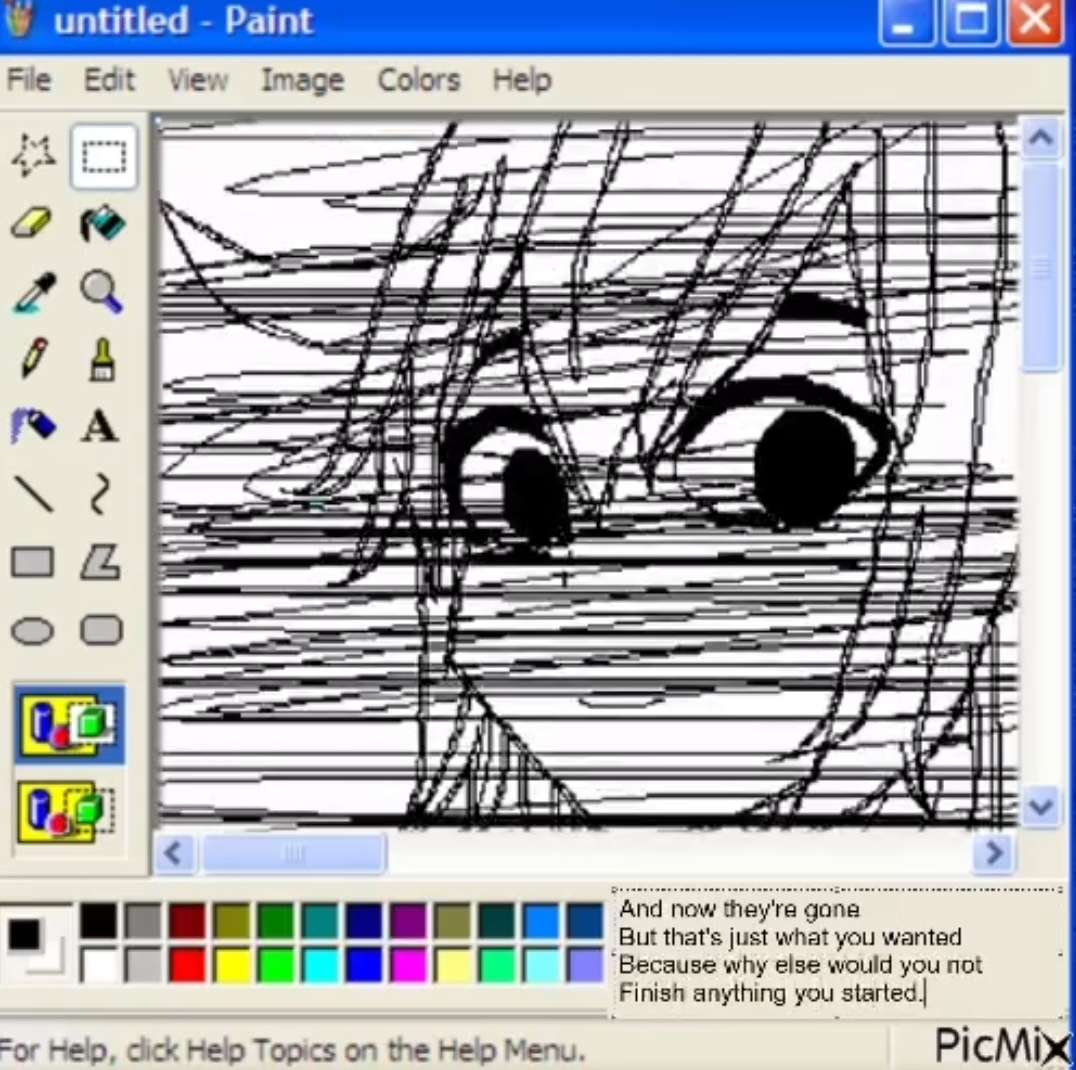
Task: Choose the Pencil tool
Action: (33, 358)
